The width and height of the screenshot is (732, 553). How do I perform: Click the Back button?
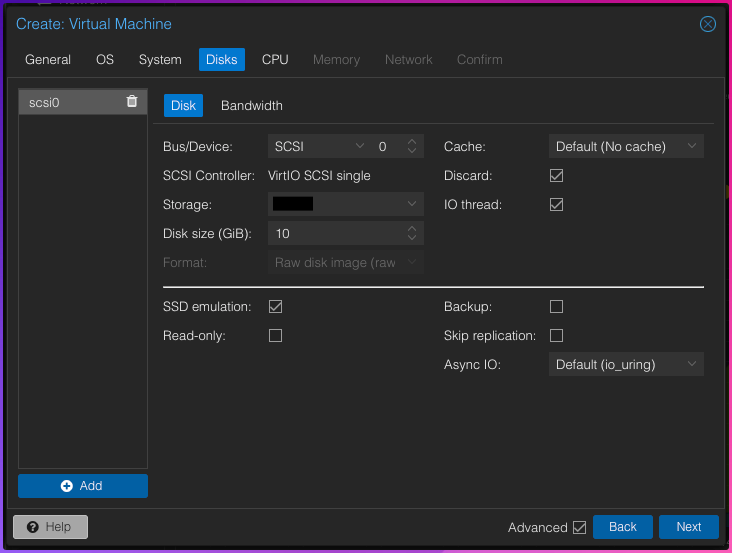pyautogui.click(x=622, y=527)
